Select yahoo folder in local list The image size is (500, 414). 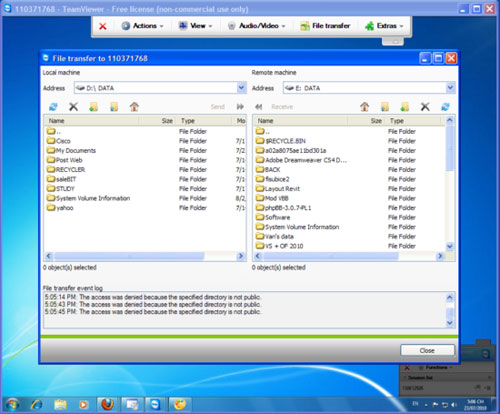tap(60, 208)
